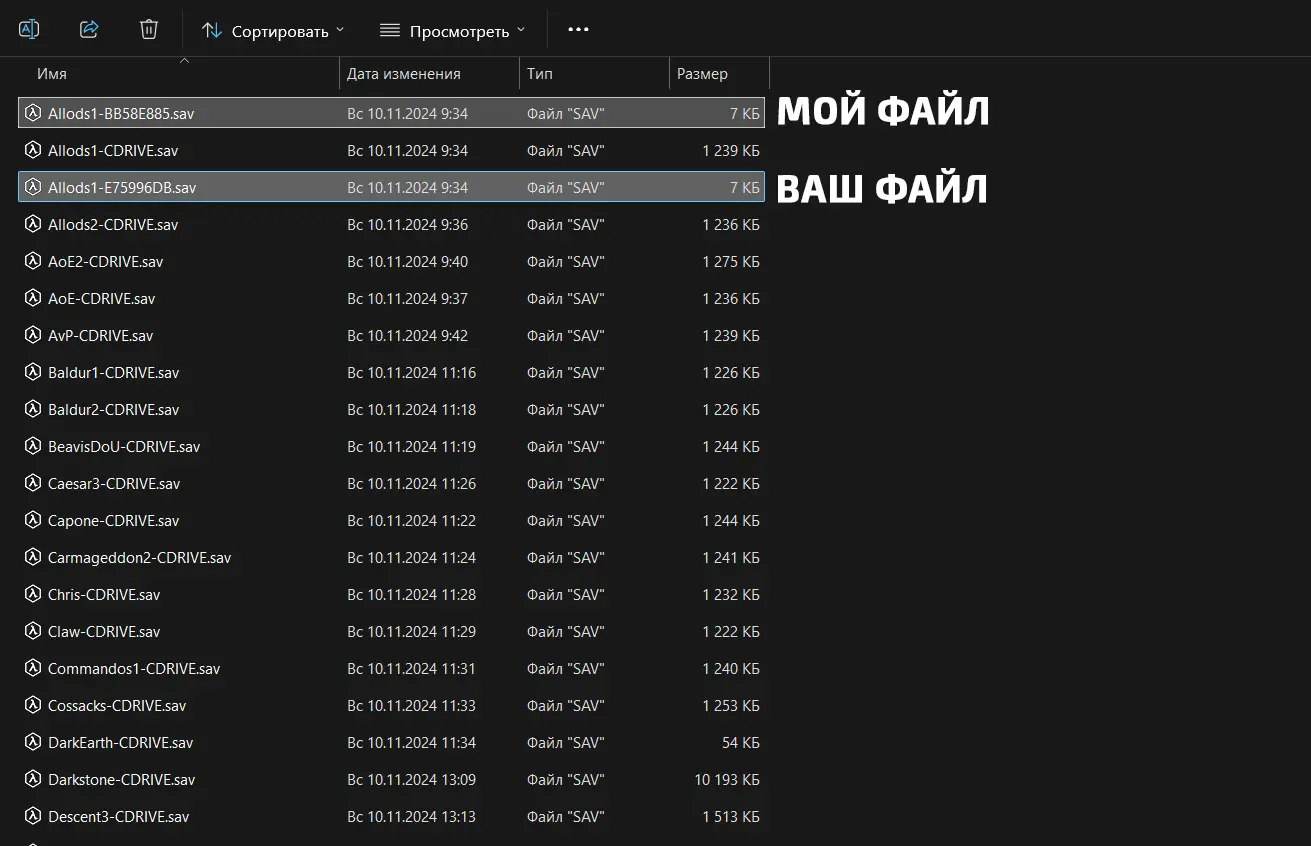Click file icon of Allods1-E75996DB.sav
The image size is (1311, 846).
(32, 187)
